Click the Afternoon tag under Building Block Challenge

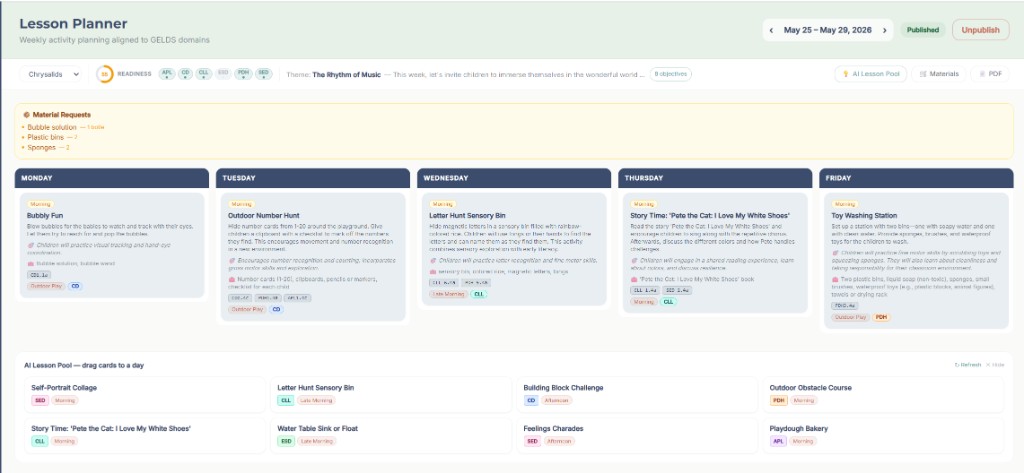(x=556, y=400)
